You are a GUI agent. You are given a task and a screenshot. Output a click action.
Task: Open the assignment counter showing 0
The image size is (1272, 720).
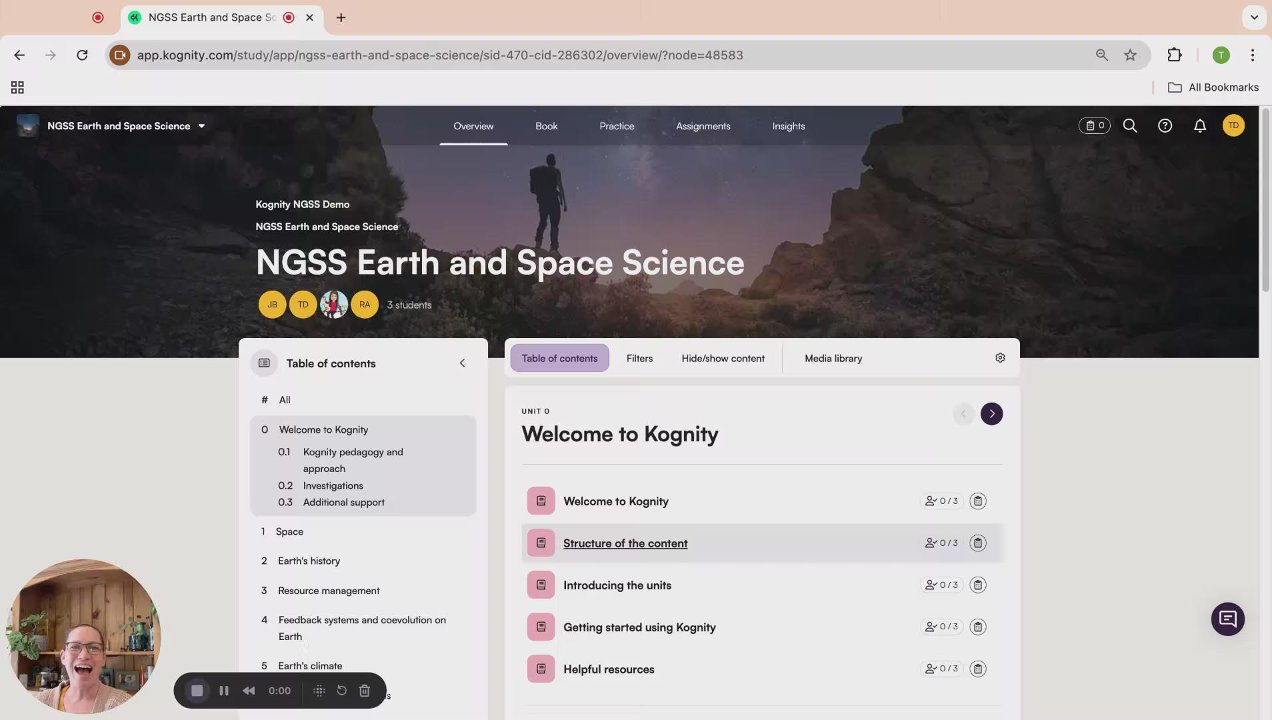coord(1095,126)
